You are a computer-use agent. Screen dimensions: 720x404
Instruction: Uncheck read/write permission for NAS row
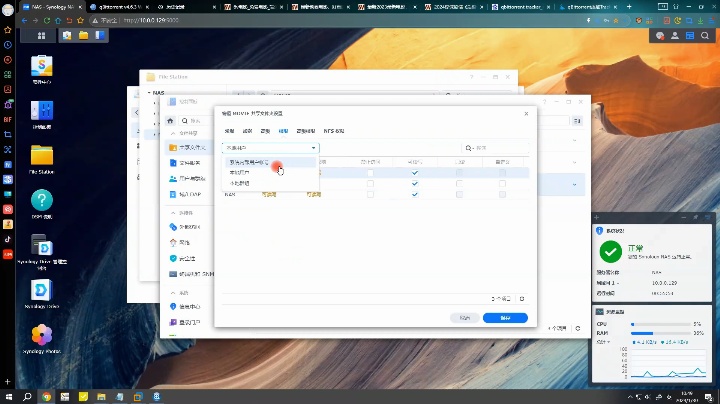point(415,195)
